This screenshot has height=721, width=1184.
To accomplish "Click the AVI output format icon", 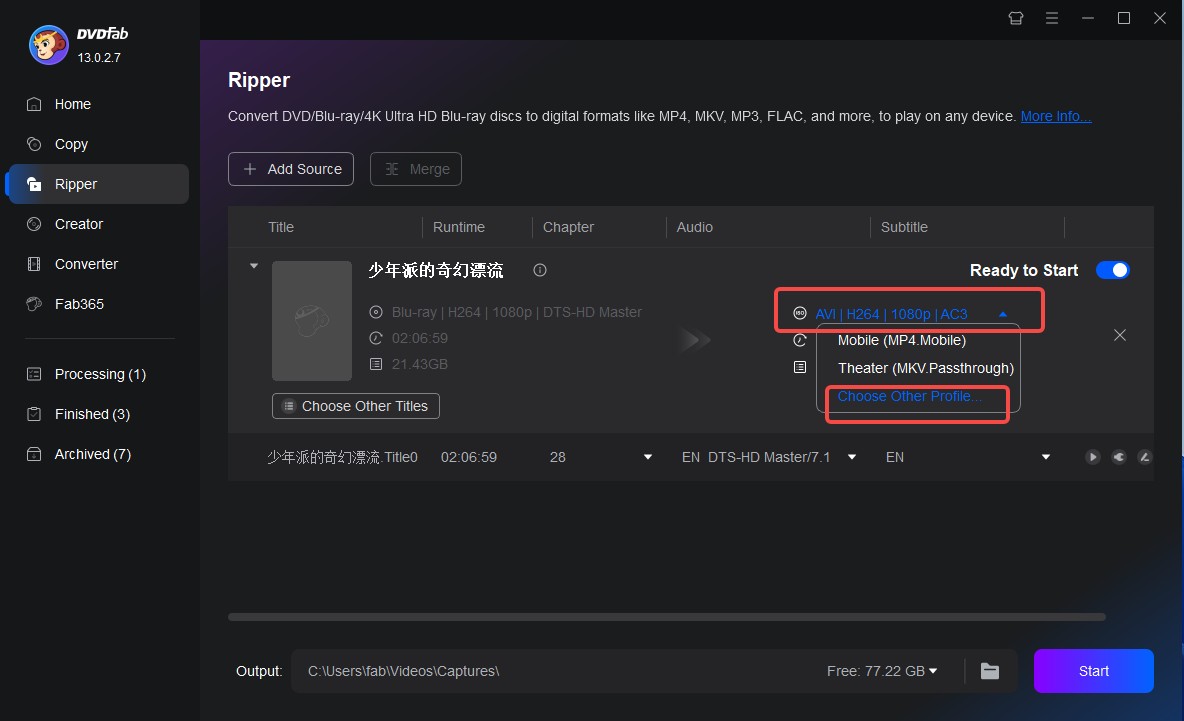I will point(800,313).
